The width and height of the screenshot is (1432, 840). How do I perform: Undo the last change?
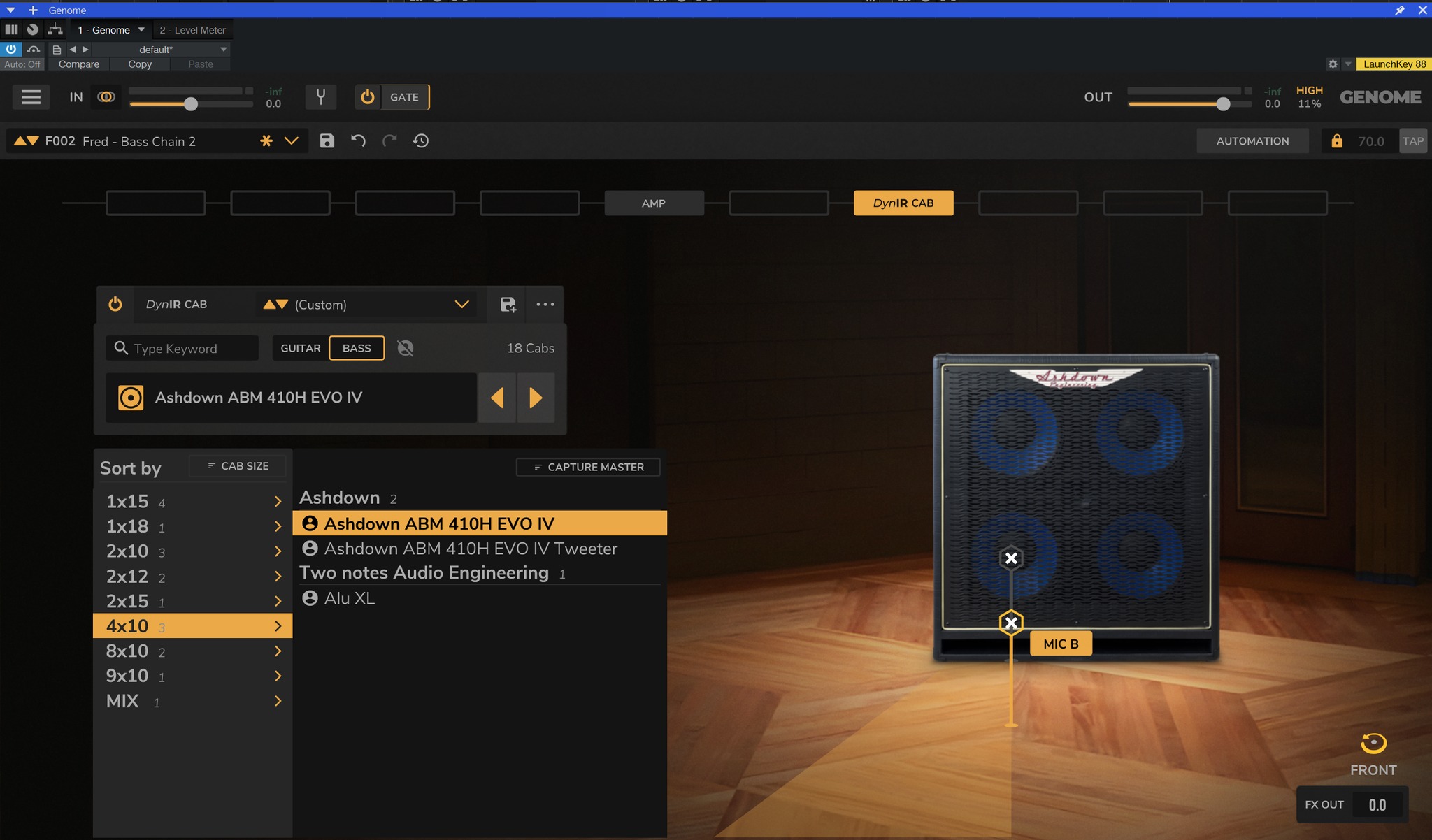pyautogui.click(x=358, y=141)
